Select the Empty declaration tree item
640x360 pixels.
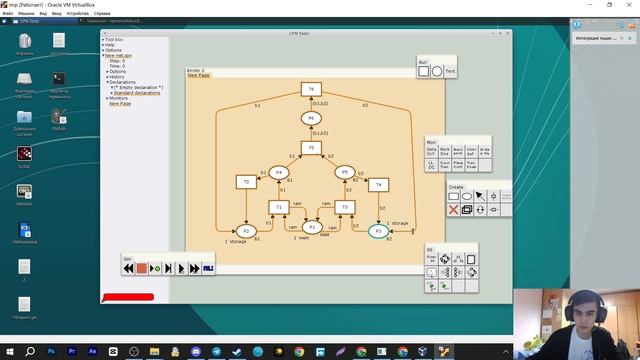137,87
